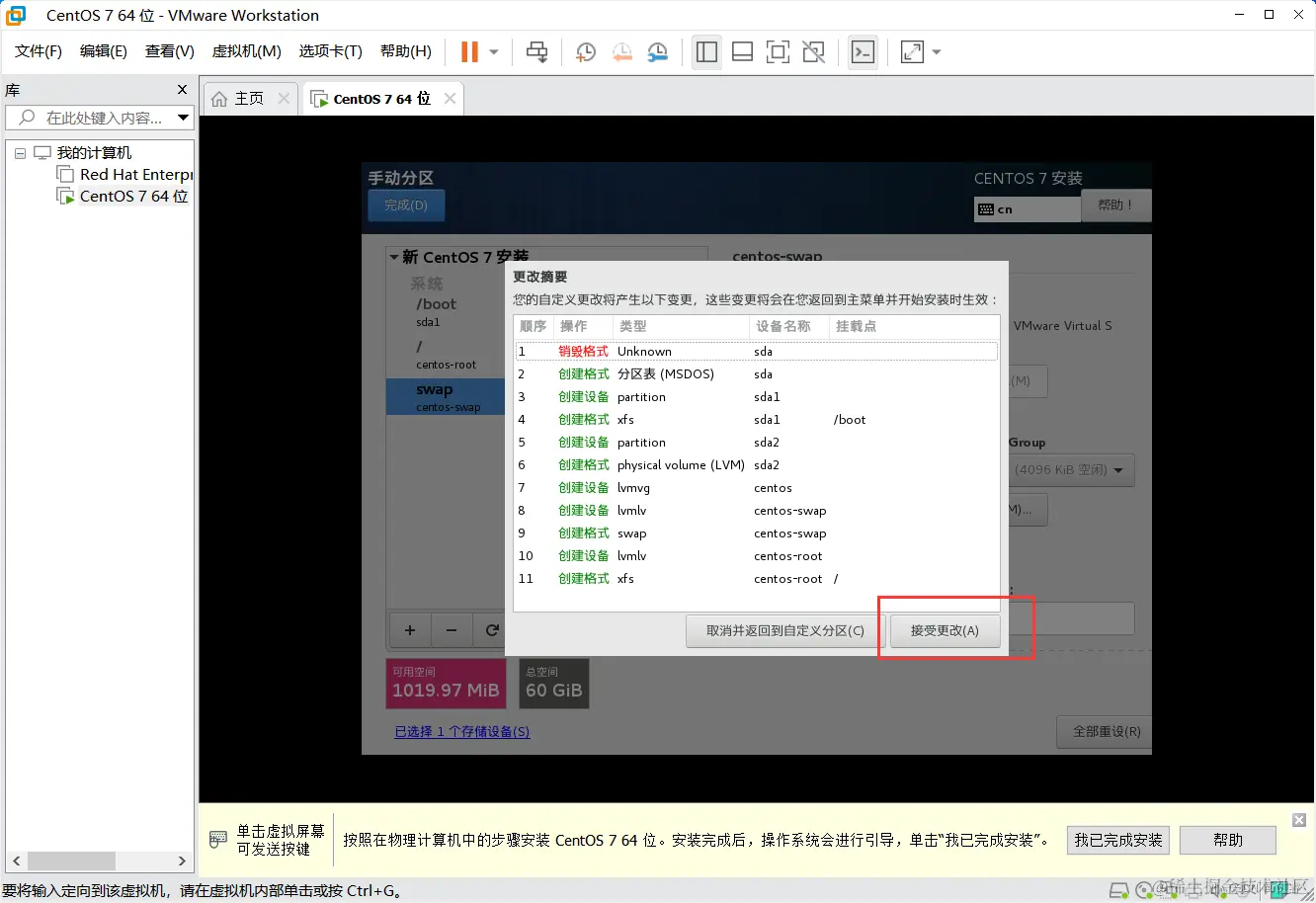1316x903 pixels.
Task: Open the 虚拟机(M) menu
Action: pyautogui.click(x=247, y=51)
